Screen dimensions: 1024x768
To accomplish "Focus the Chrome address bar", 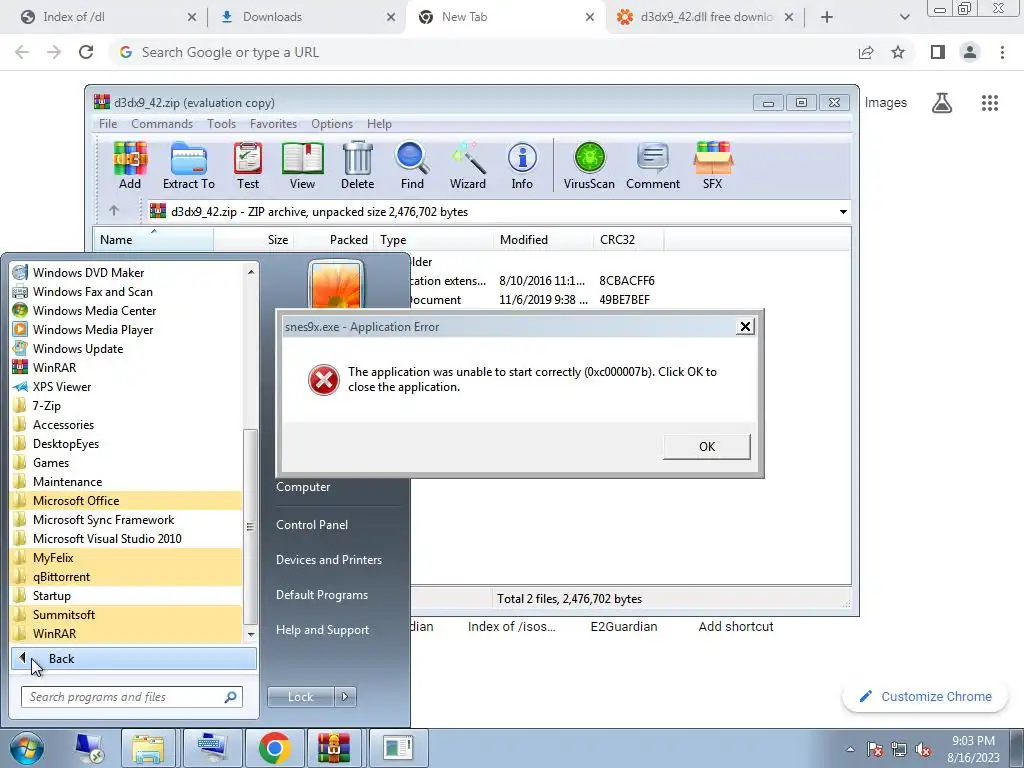I will point(483,52).
